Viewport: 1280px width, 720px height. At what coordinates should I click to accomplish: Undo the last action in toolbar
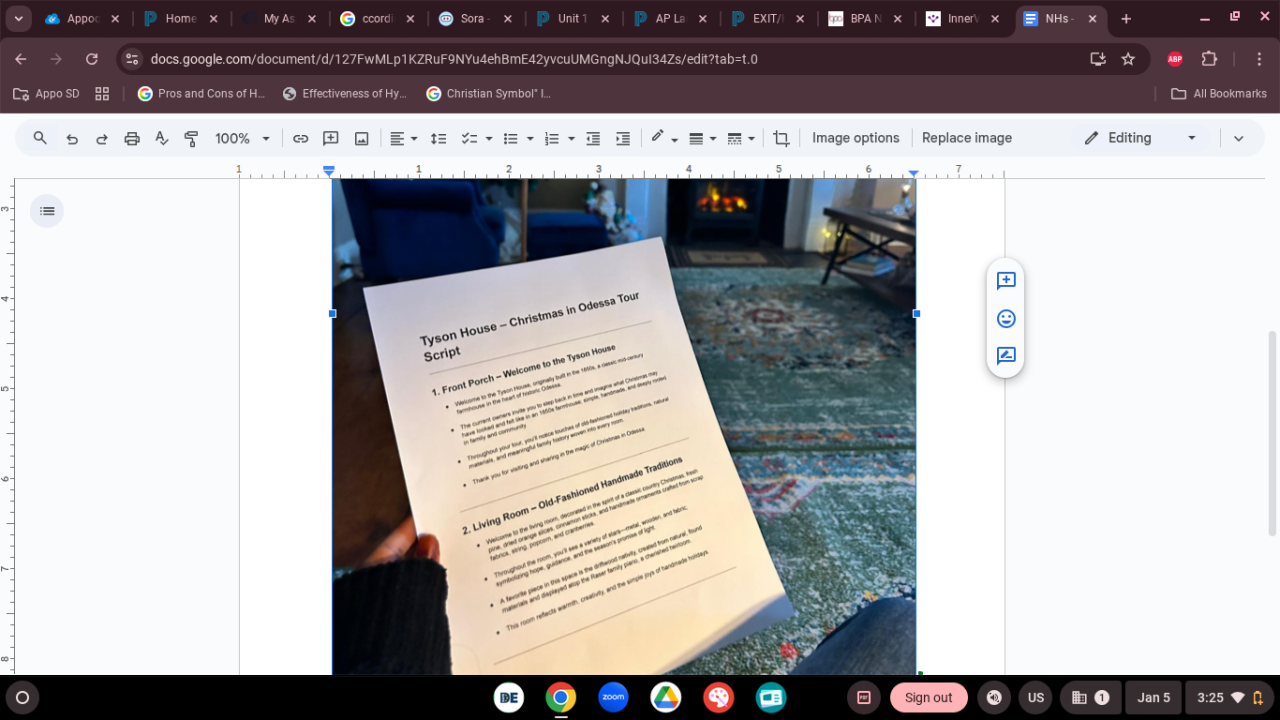pyautogui.click(x=72, y=138)
